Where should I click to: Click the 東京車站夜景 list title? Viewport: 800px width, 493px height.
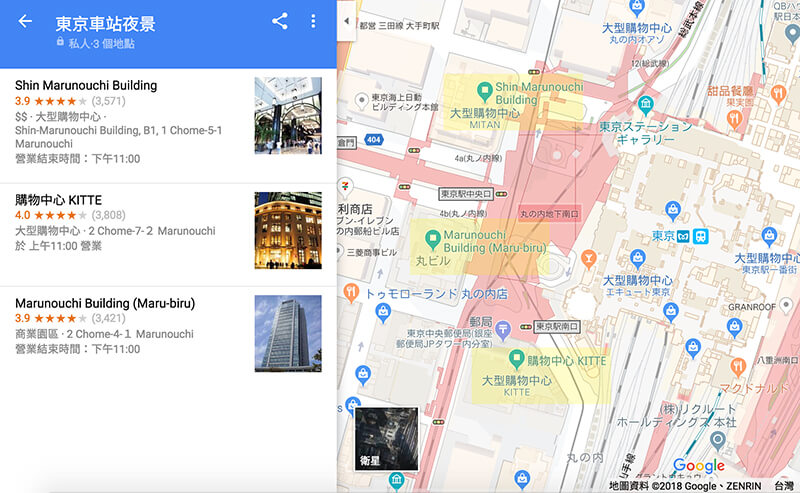(105, 23)
